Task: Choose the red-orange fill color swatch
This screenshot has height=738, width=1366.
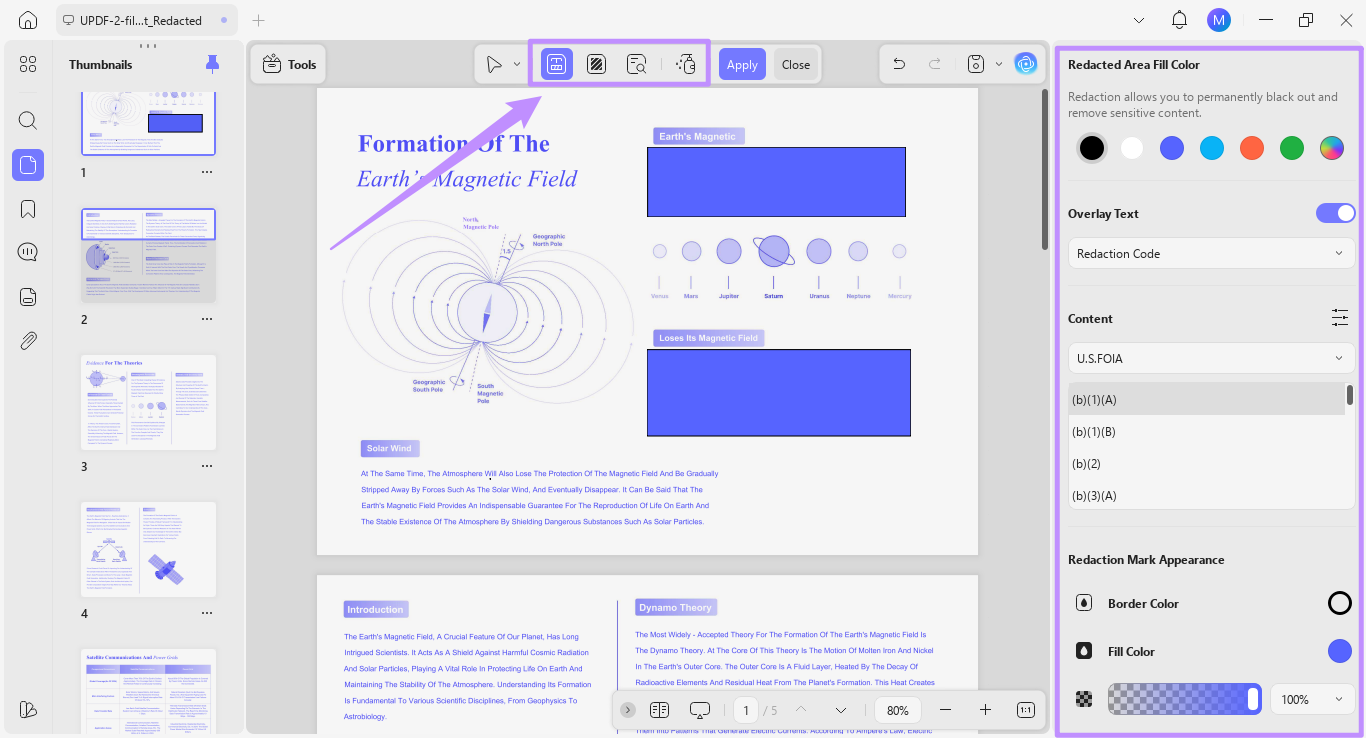Action: (1252, 148)
